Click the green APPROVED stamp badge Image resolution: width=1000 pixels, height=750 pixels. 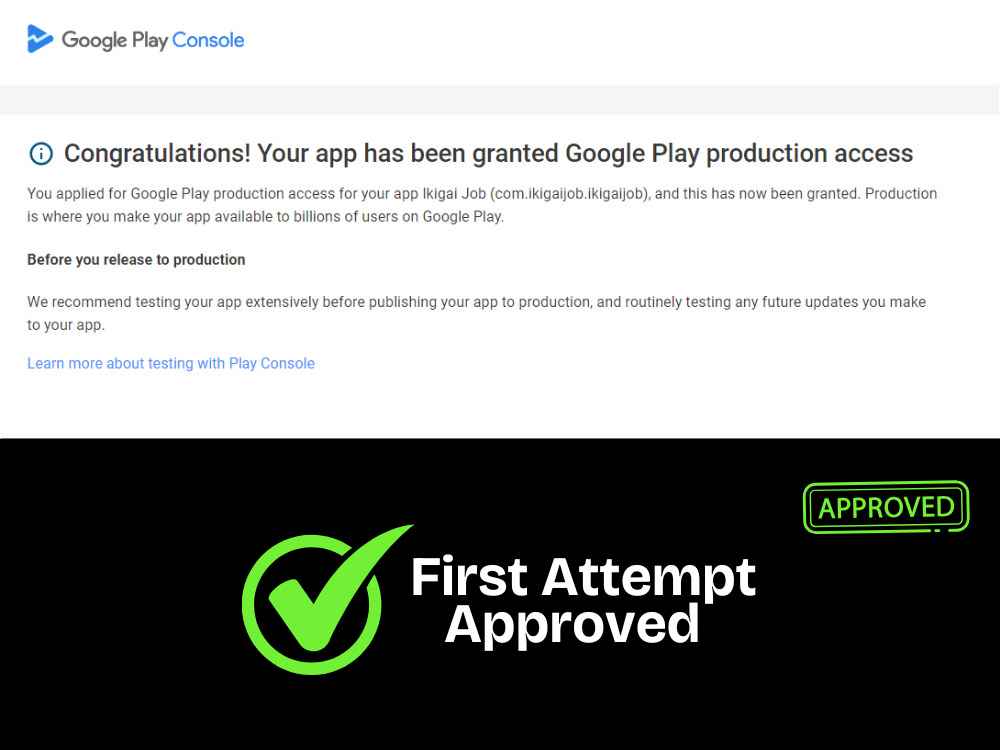[886, 508]
